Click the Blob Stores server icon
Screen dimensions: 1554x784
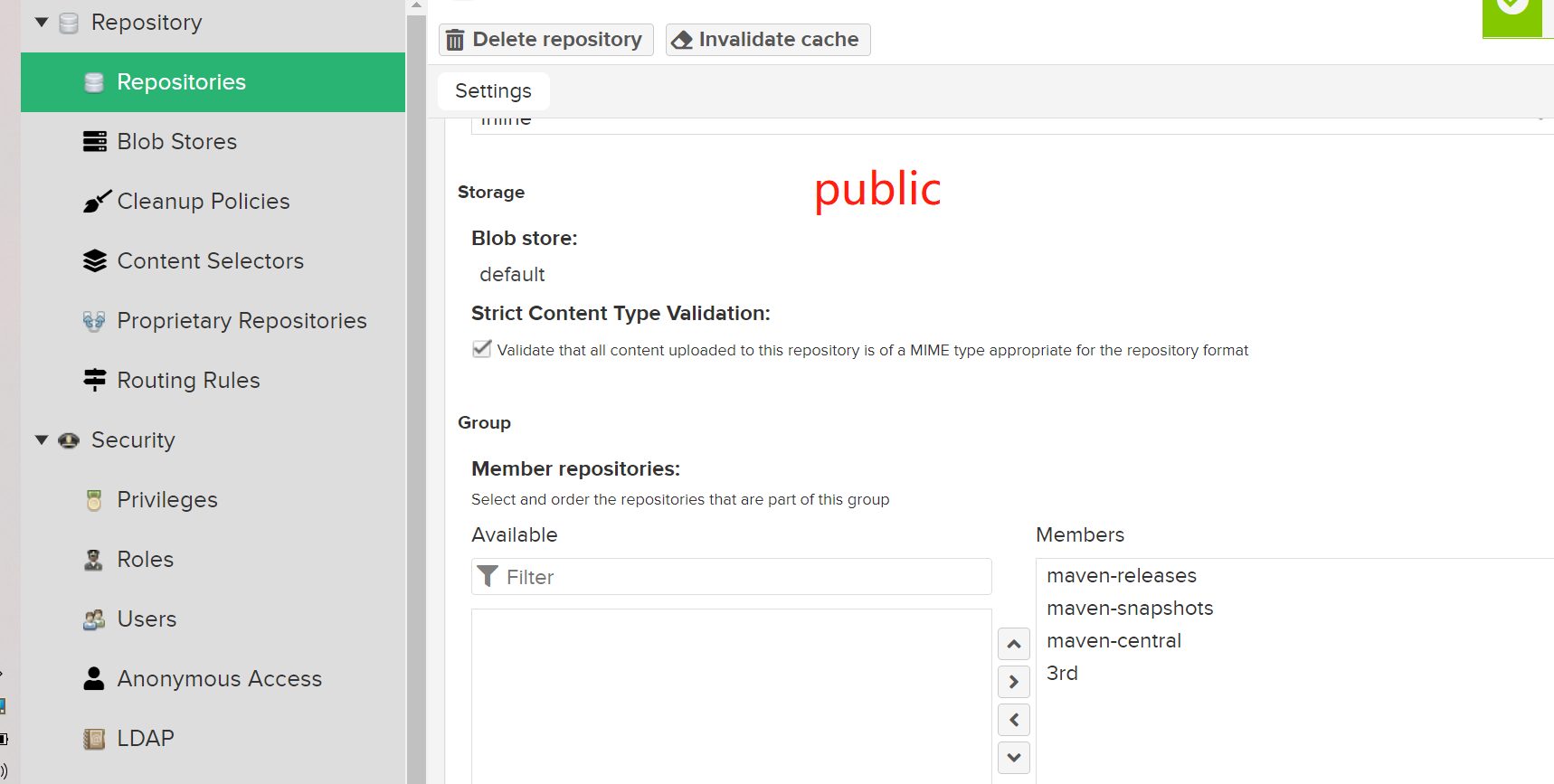94,141
